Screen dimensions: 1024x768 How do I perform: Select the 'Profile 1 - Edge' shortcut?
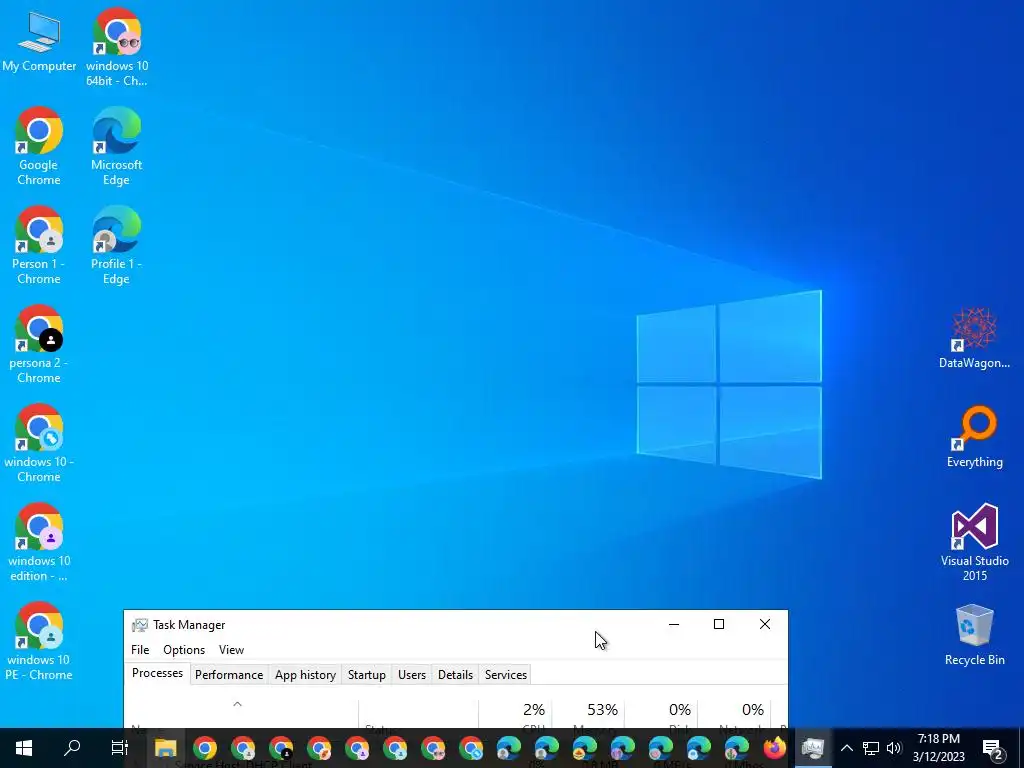[116, 246]
